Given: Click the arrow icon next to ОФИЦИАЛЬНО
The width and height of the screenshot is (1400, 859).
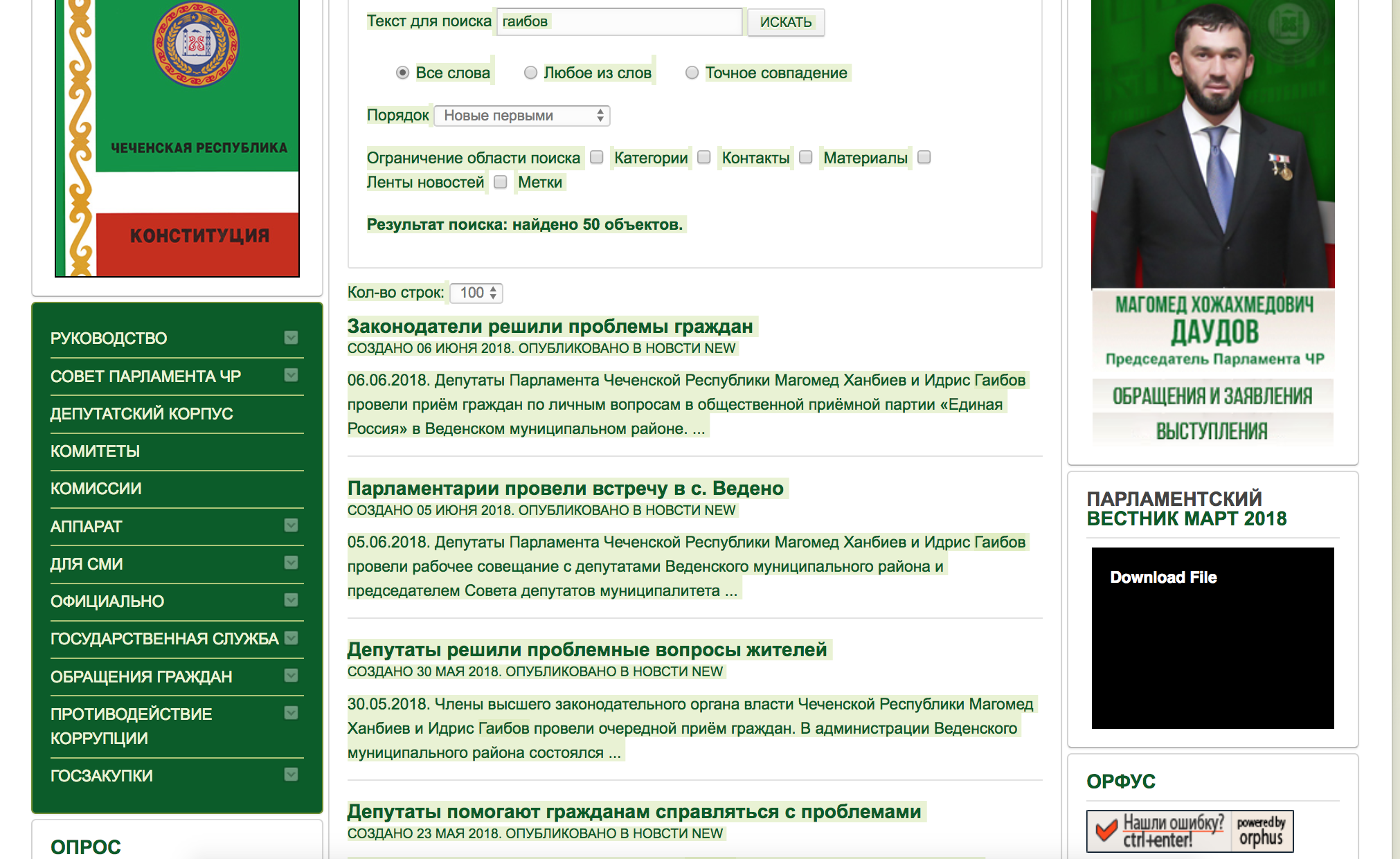Looking at the screenshot, I should [291, 600].
